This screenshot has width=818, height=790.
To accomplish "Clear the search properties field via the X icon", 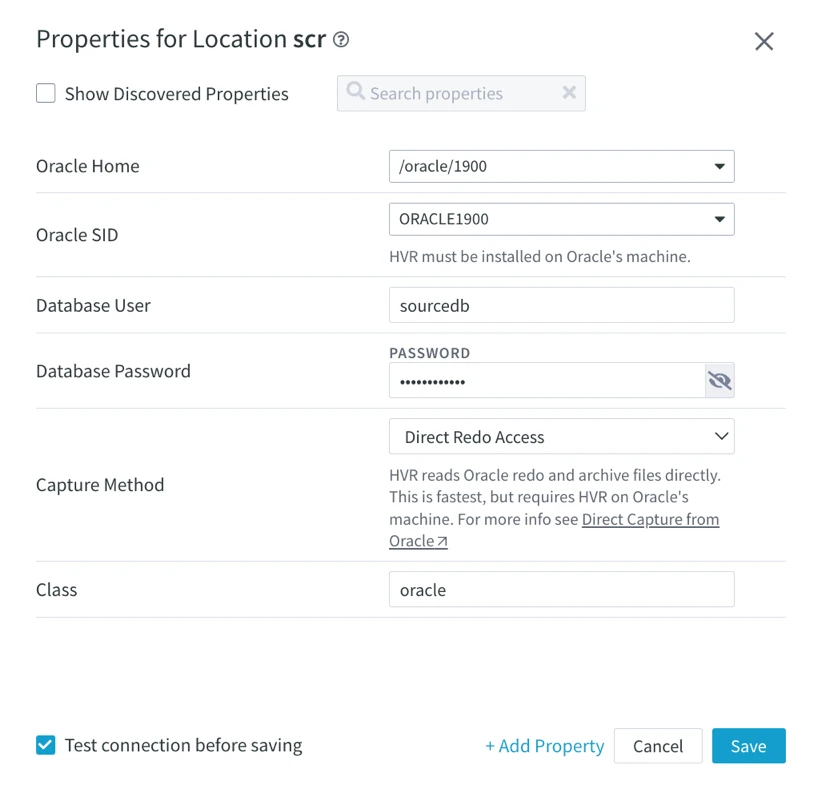I will (x=570, y=93).
